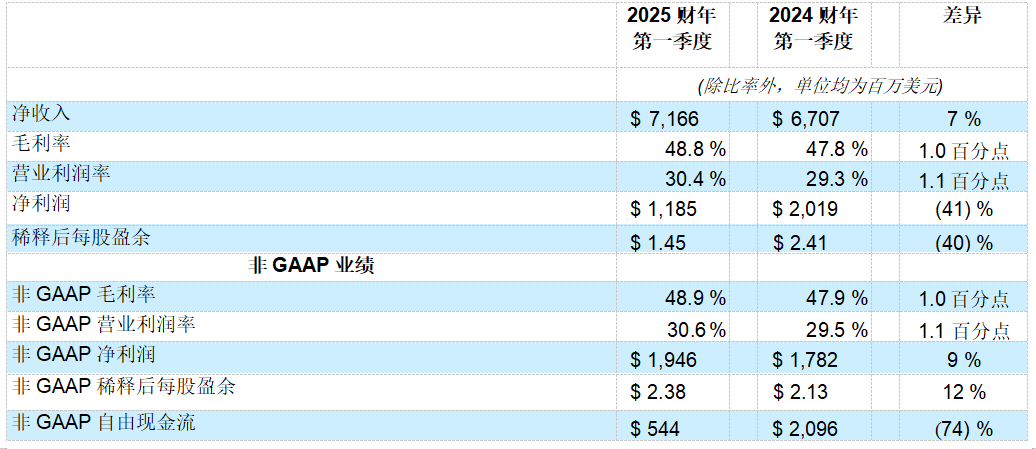
Task: Click the 非 GAAP 业绩 section heading
Action: 311,266
